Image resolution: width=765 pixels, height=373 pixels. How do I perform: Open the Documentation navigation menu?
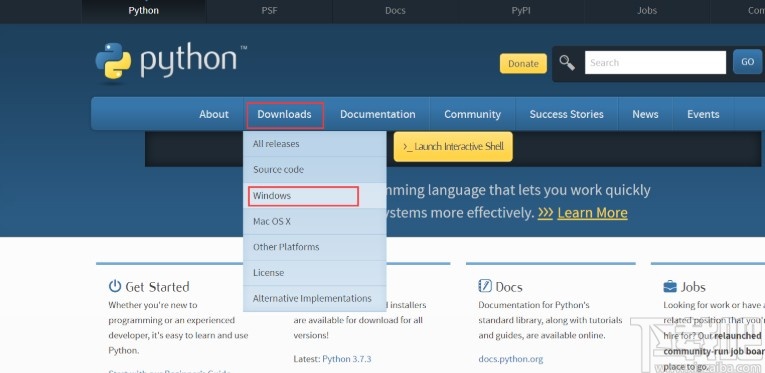[x=378, y=115]
